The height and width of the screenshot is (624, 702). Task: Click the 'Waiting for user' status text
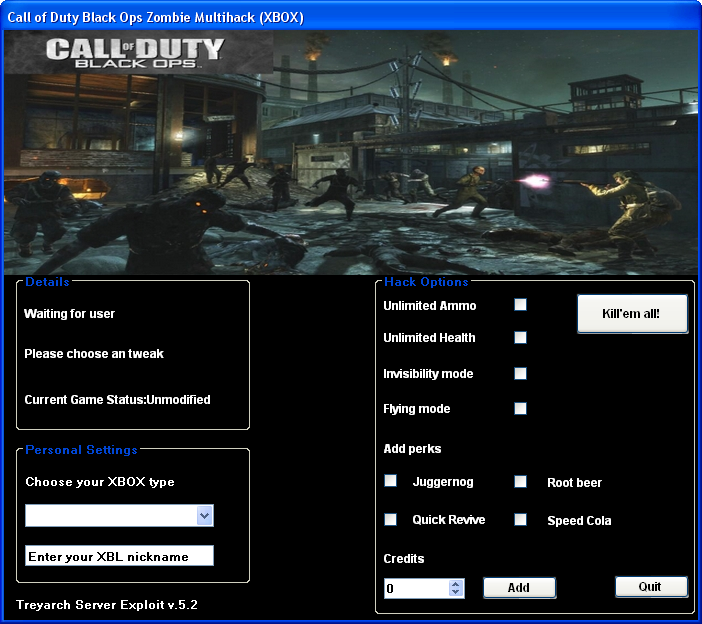click(69, 314)
